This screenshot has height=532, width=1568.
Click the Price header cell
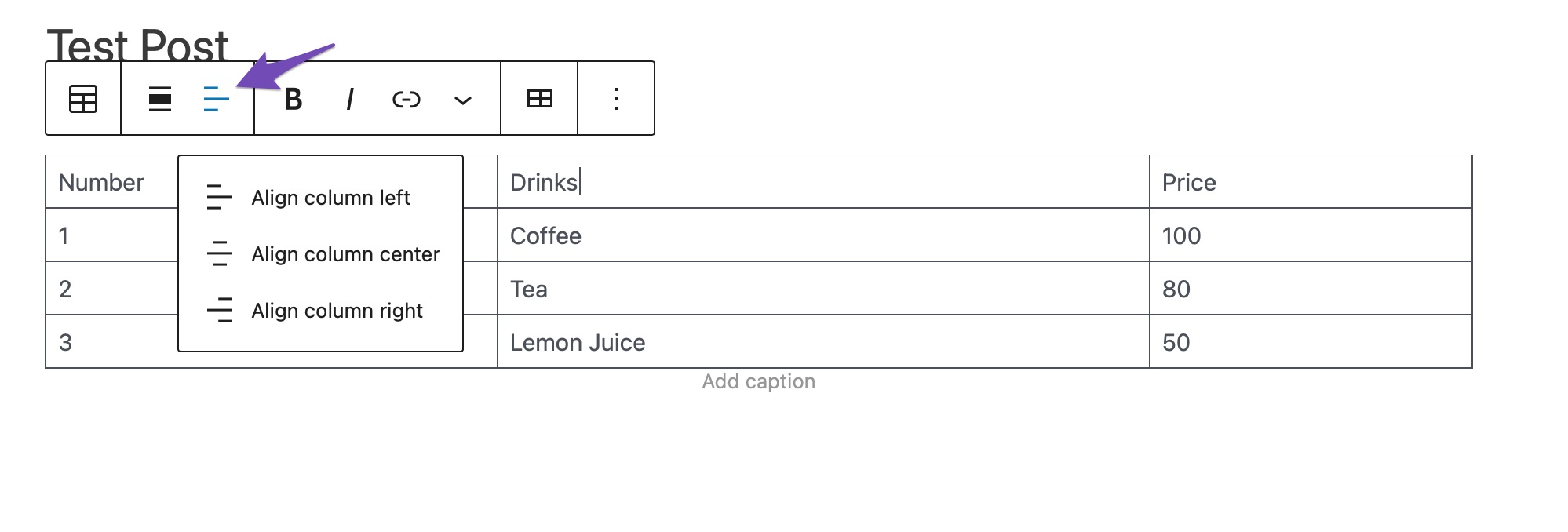tap(1311, 182)
